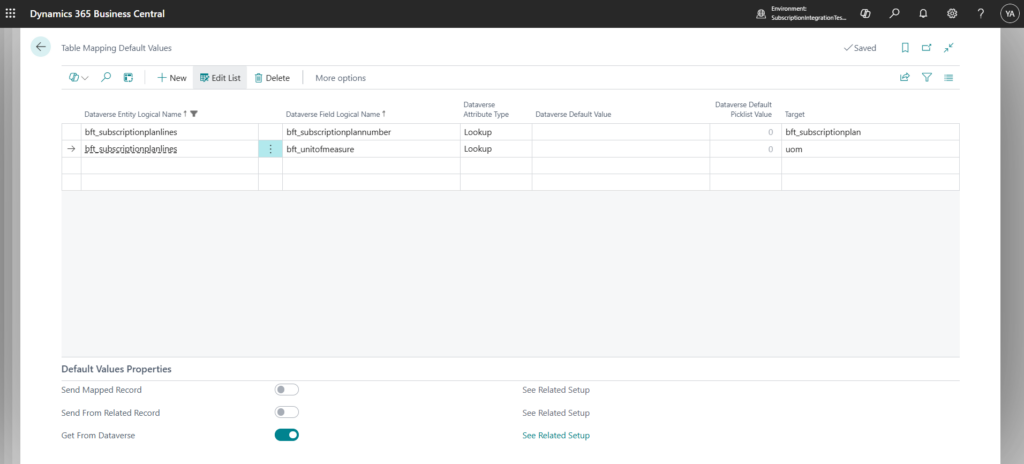Disable the Get From Dataverse toggle
This screenshot has height=464, width=1024.
pos(287,435)
